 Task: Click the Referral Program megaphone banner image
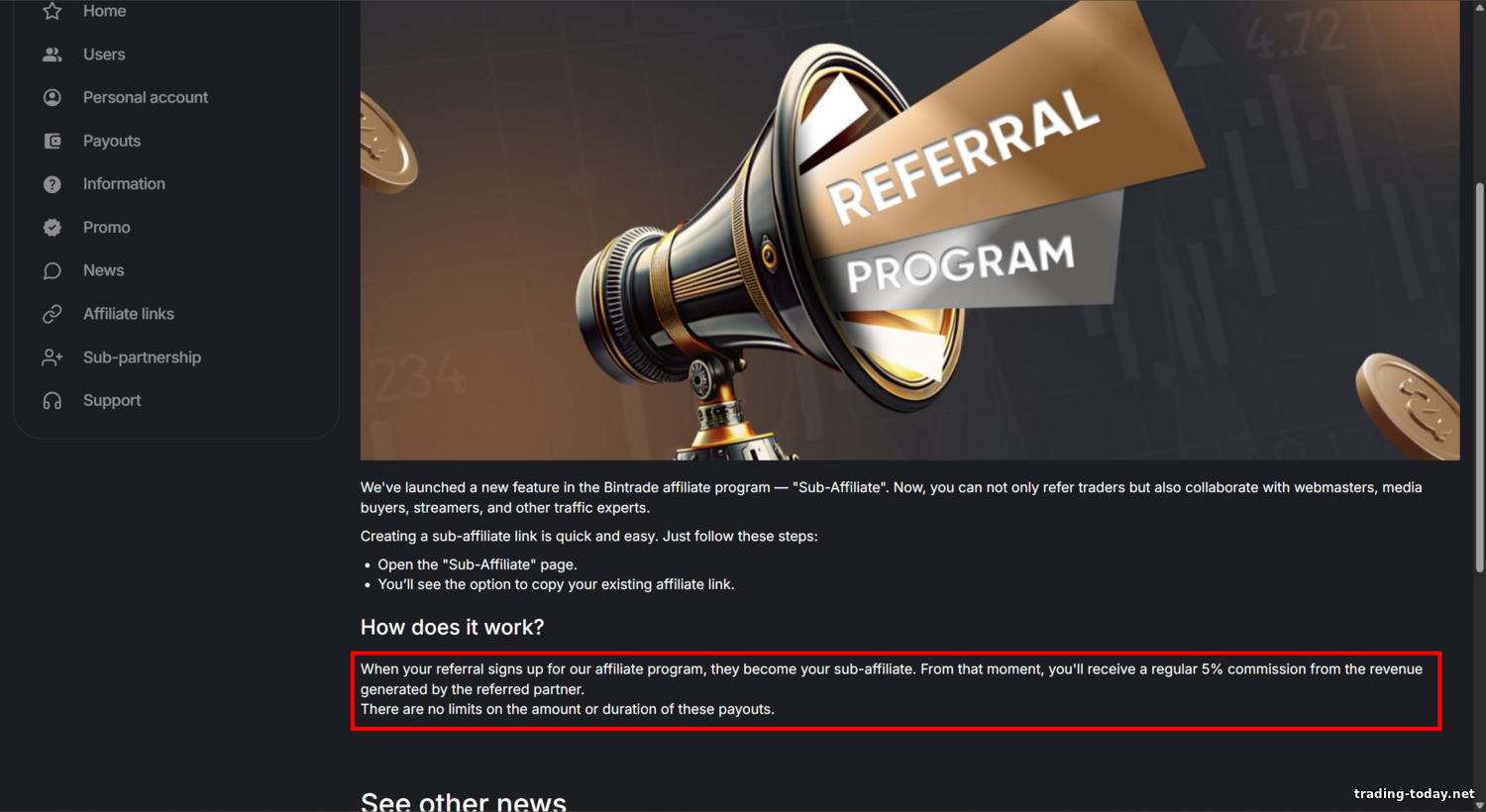pyautogui.click(x=909, y=230)
